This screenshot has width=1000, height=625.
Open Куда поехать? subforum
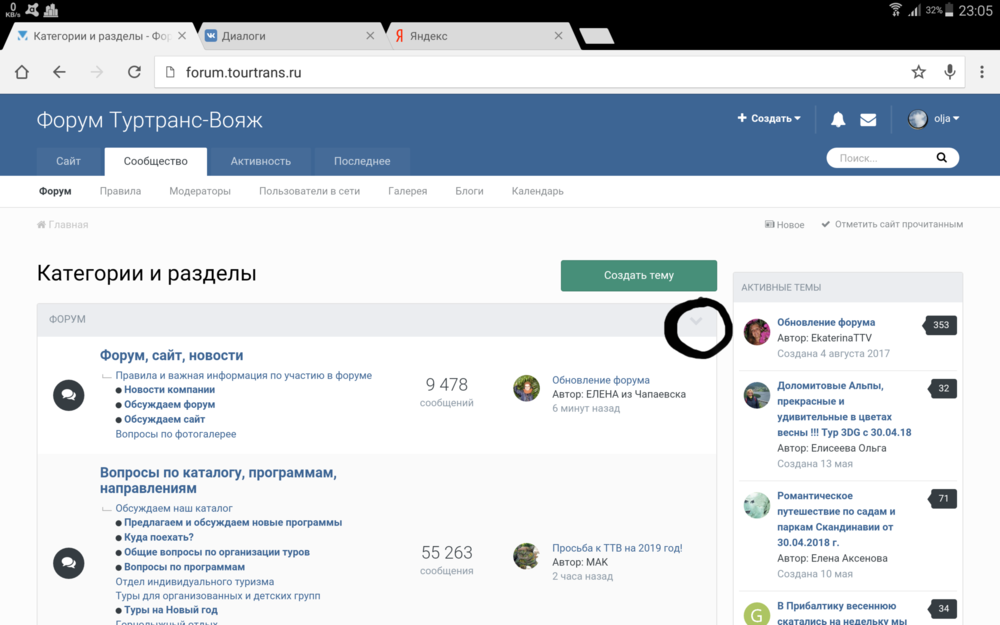click(x=159, y=537)
